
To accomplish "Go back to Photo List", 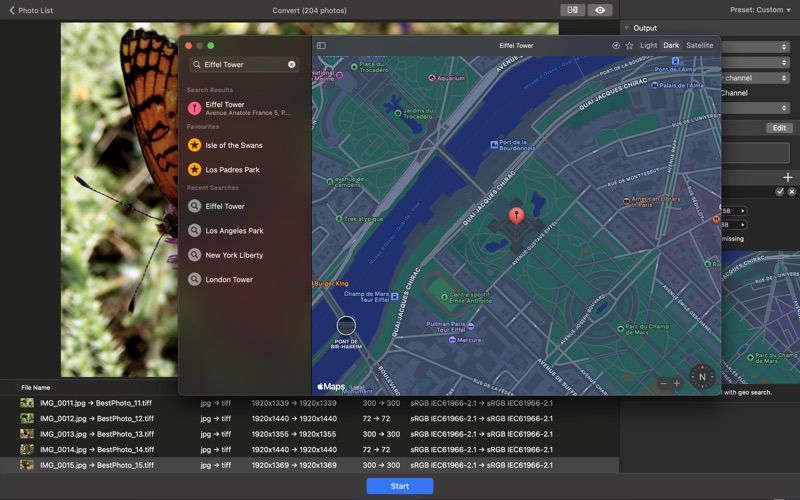I will (x=31, y=10).
